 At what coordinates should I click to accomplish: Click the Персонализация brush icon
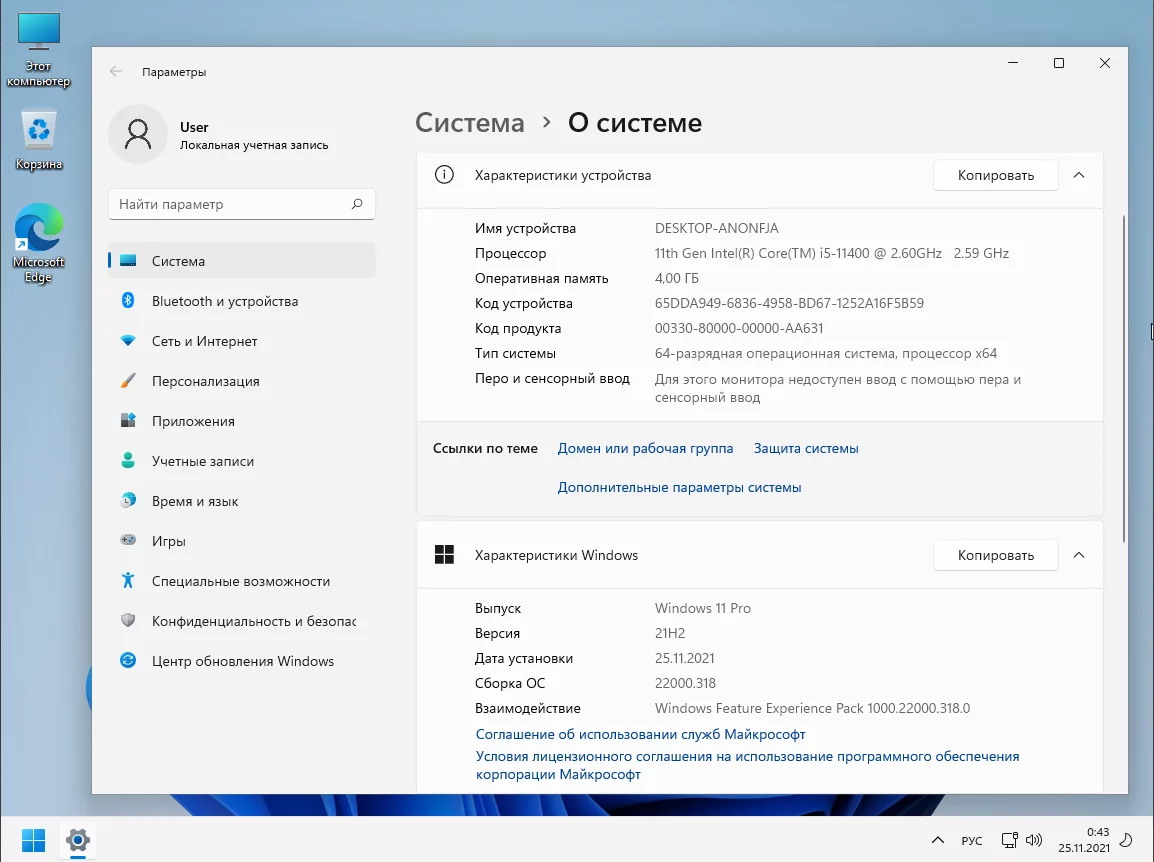tap(128, 381)
